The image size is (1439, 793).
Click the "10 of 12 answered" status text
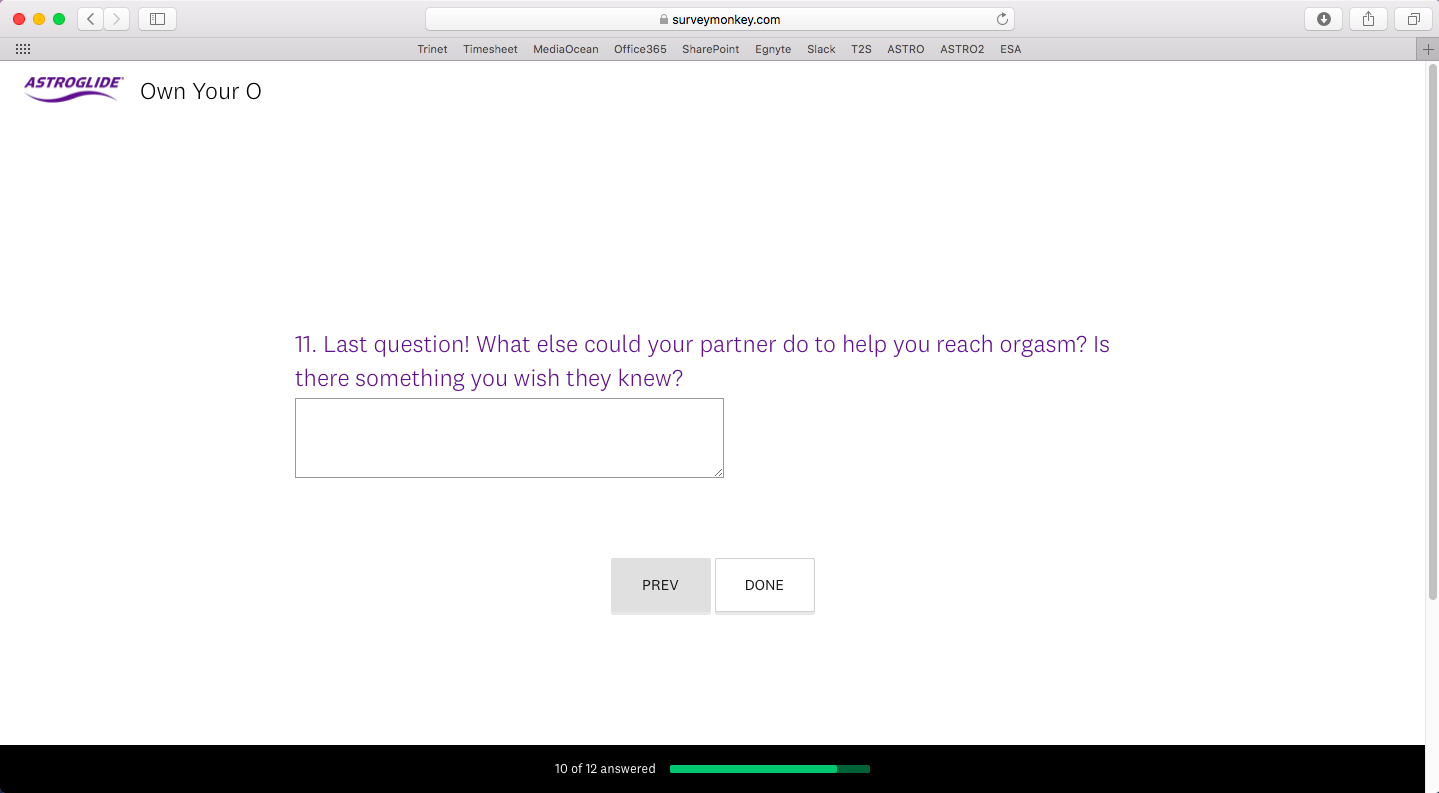coord(605,769)
